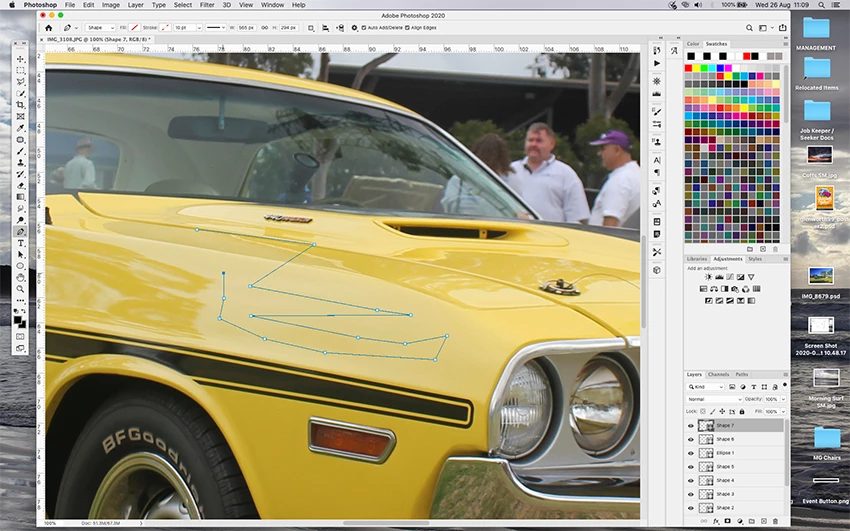Open the layer Fill dropdown arrow
The width and height of the screenshot is (850, 531).
coord(783,412)
